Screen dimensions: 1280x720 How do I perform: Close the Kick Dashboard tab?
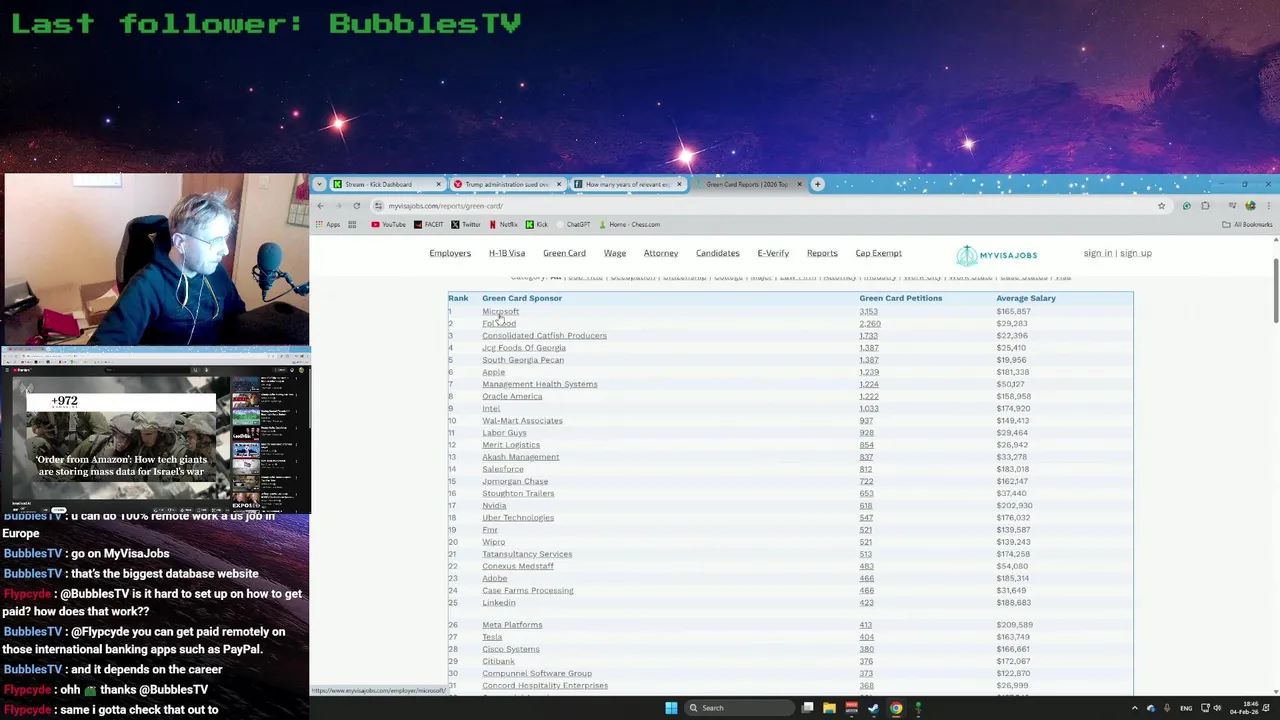tap(438, 184)
